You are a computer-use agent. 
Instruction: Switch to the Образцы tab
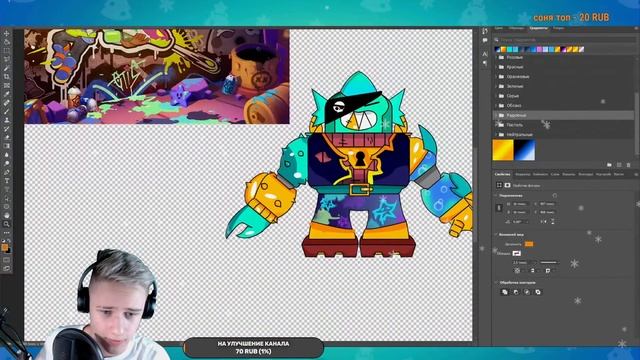point(517,28)
